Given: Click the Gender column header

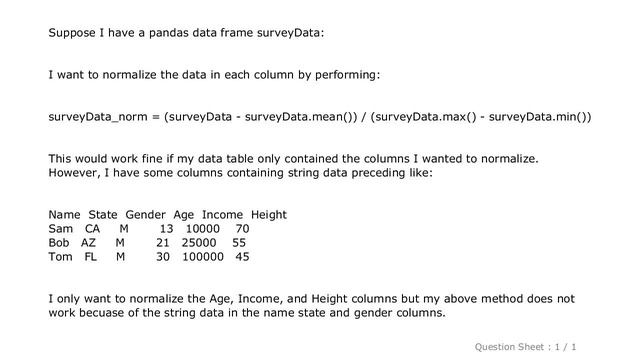Looking at the screenshot, I should (145, 215).
